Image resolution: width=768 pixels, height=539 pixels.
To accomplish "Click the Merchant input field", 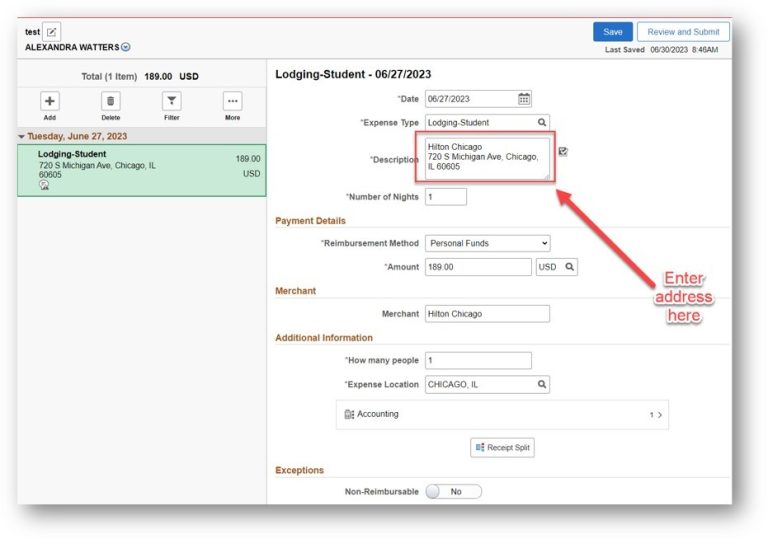I will [x=487, y=314].
